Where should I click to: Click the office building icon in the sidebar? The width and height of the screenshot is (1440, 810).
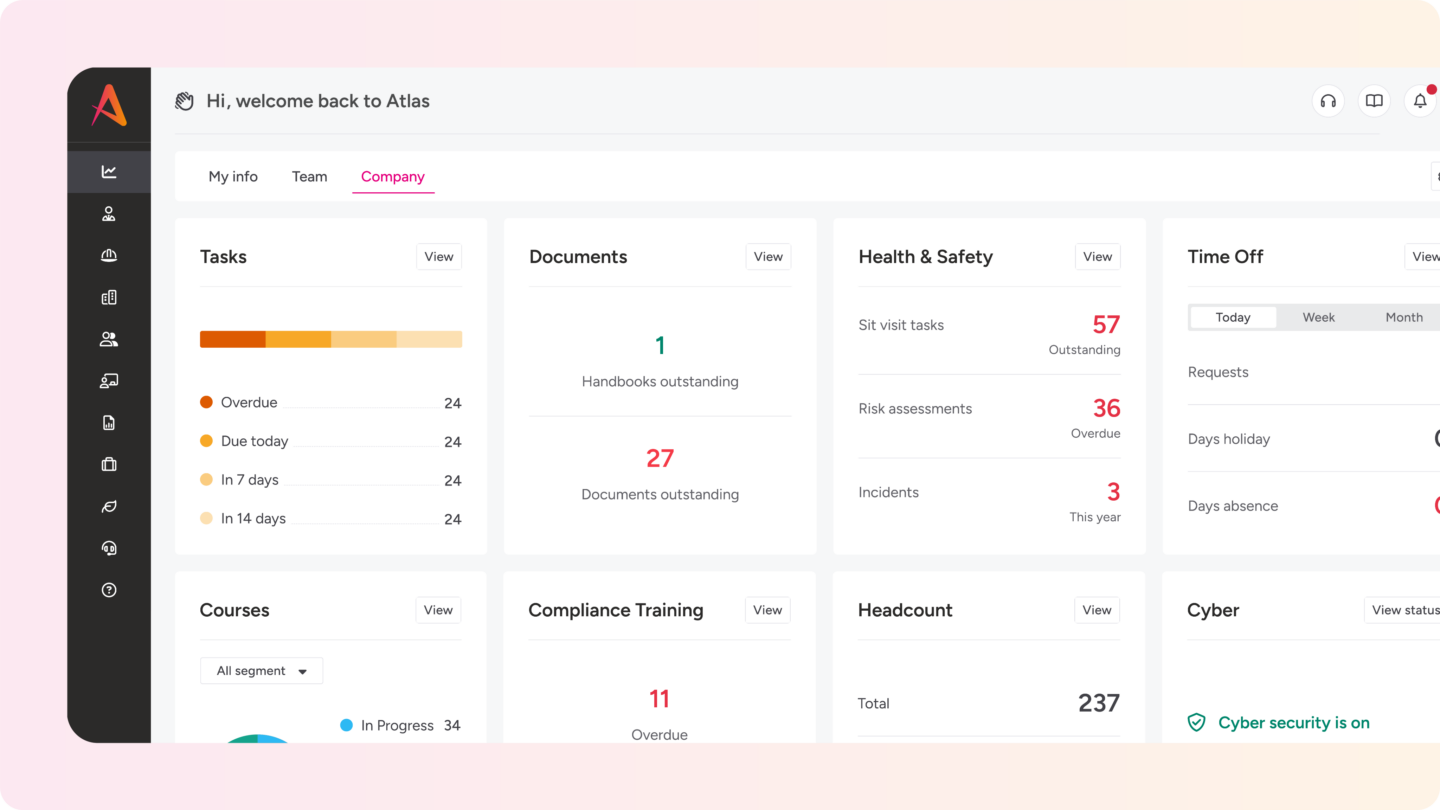[109, 297]
